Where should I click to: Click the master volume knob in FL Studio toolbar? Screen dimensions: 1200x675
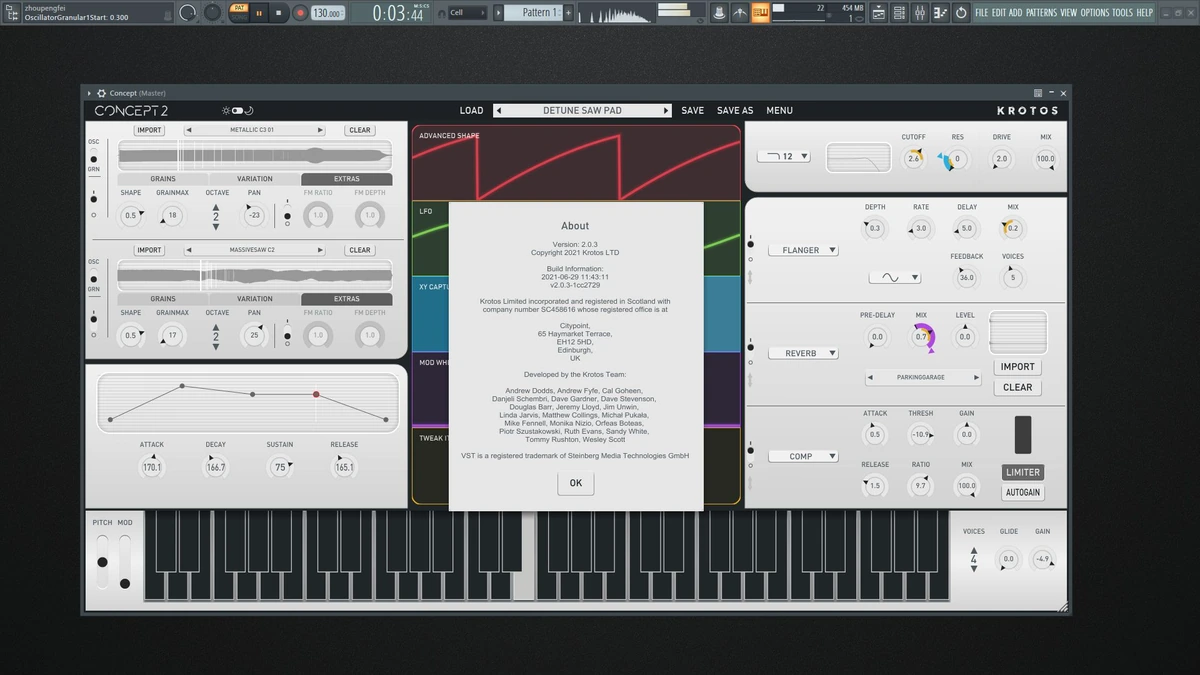(188, 13)
